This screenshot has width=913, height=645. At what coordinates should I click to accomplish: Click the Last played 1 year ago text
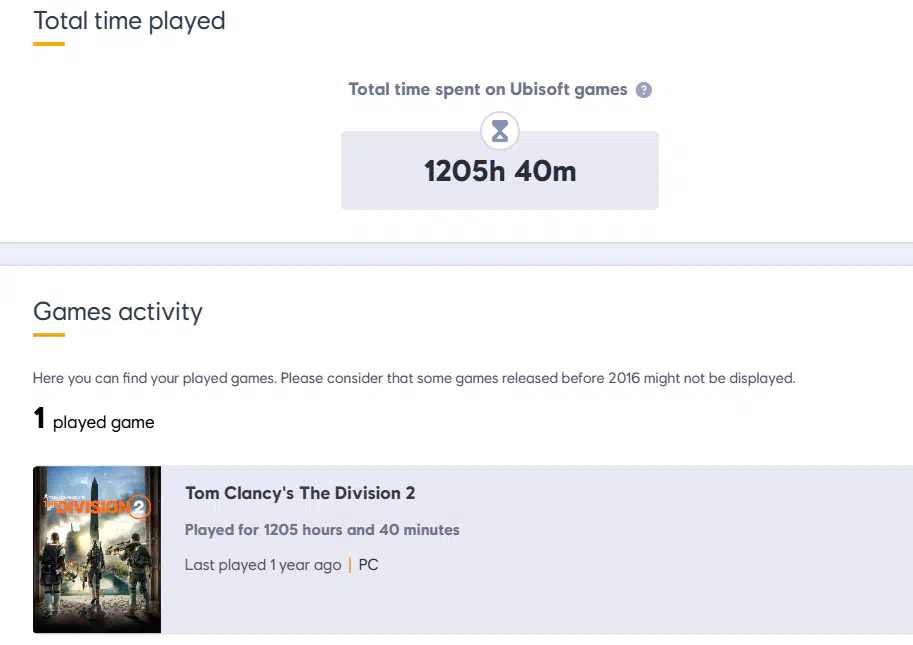[x=263, y=565]
